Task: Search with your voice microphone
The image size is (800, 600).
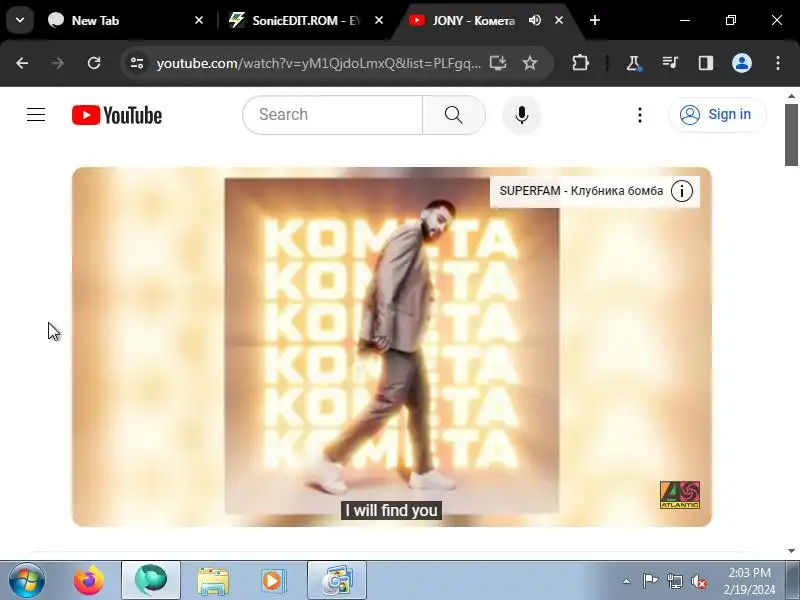Action: [x=521, y=115]
